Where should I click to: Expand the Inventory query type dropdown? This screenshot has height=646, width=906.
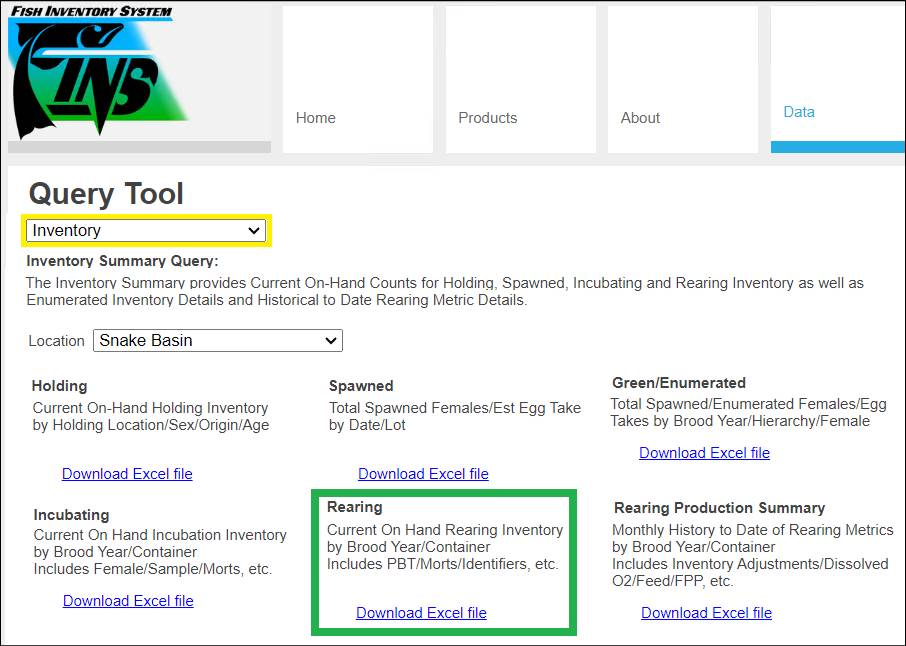[146, 231]
